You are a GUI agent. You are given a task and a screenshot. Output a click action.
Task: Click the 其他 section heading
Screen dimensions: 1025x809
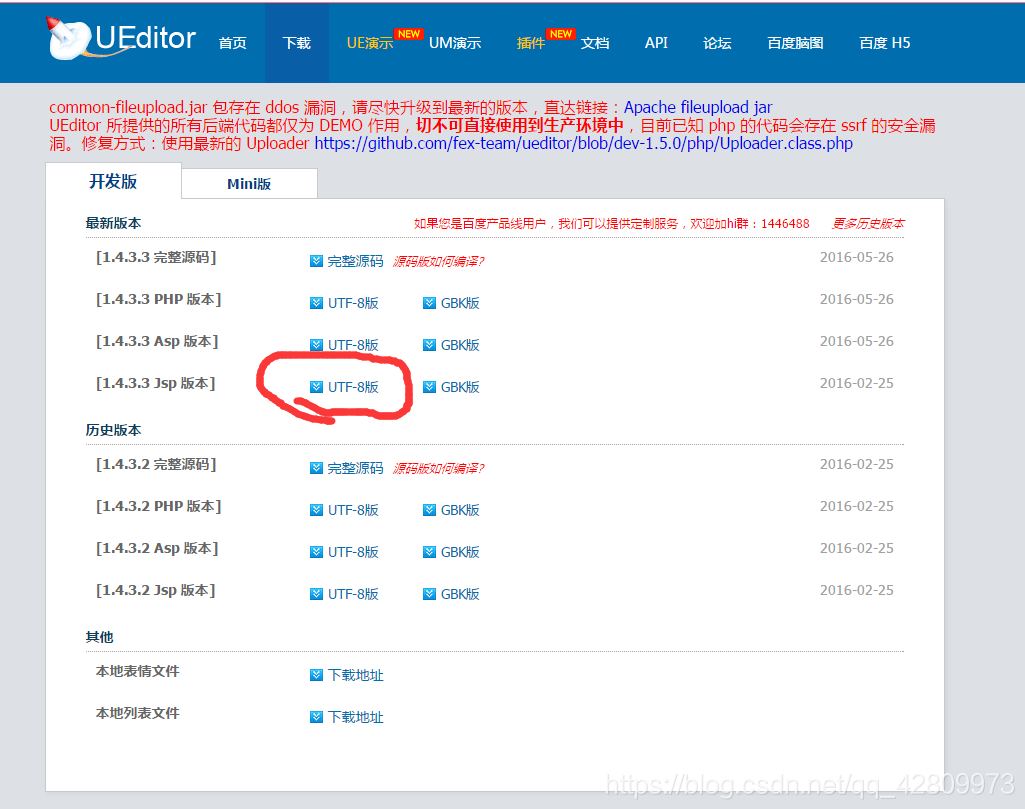click(99, 637)
